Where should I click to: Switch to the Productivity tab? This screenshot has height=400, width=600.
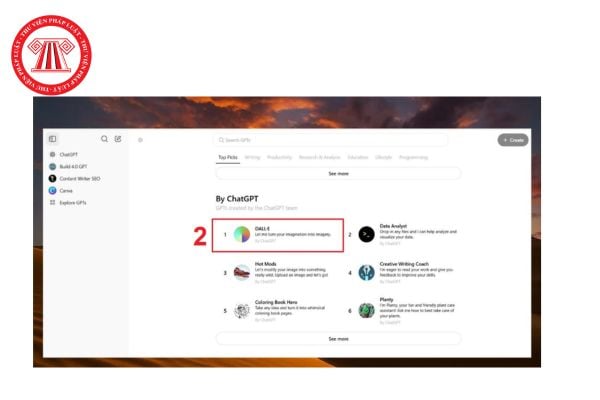tap(279, 157)
